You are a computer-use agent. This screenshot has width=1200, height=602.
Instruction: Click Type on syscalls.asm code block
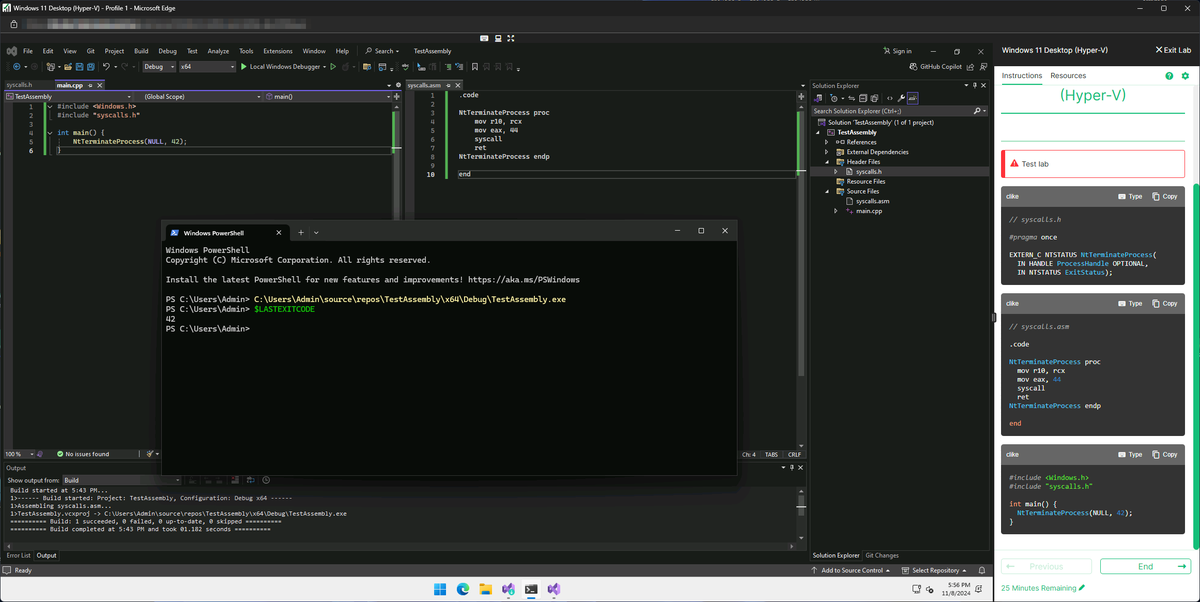click(1130, 303)
